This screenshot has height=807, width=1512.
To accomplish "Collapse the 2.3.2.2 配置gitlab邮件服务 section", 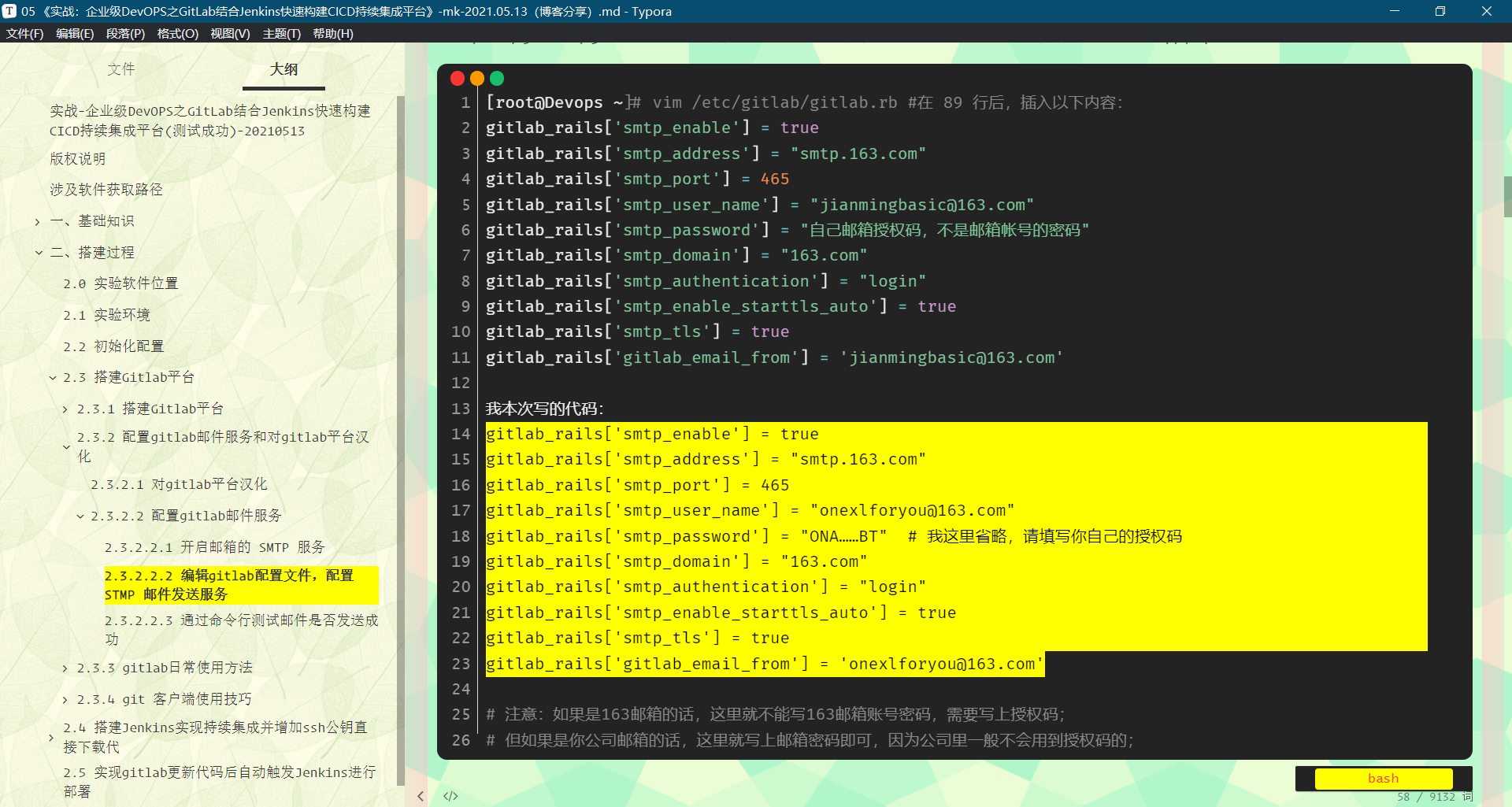I will coord(80,516).
